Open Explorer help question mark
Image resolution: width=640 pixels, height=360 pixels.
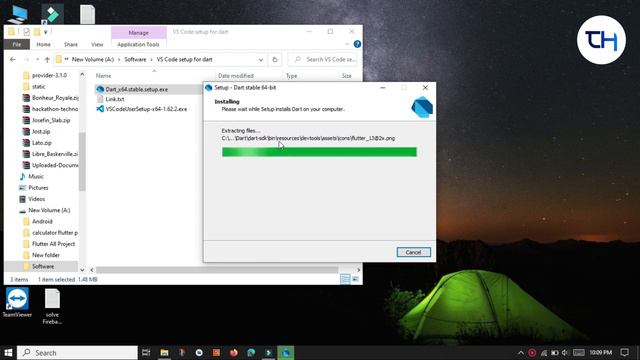357,44
